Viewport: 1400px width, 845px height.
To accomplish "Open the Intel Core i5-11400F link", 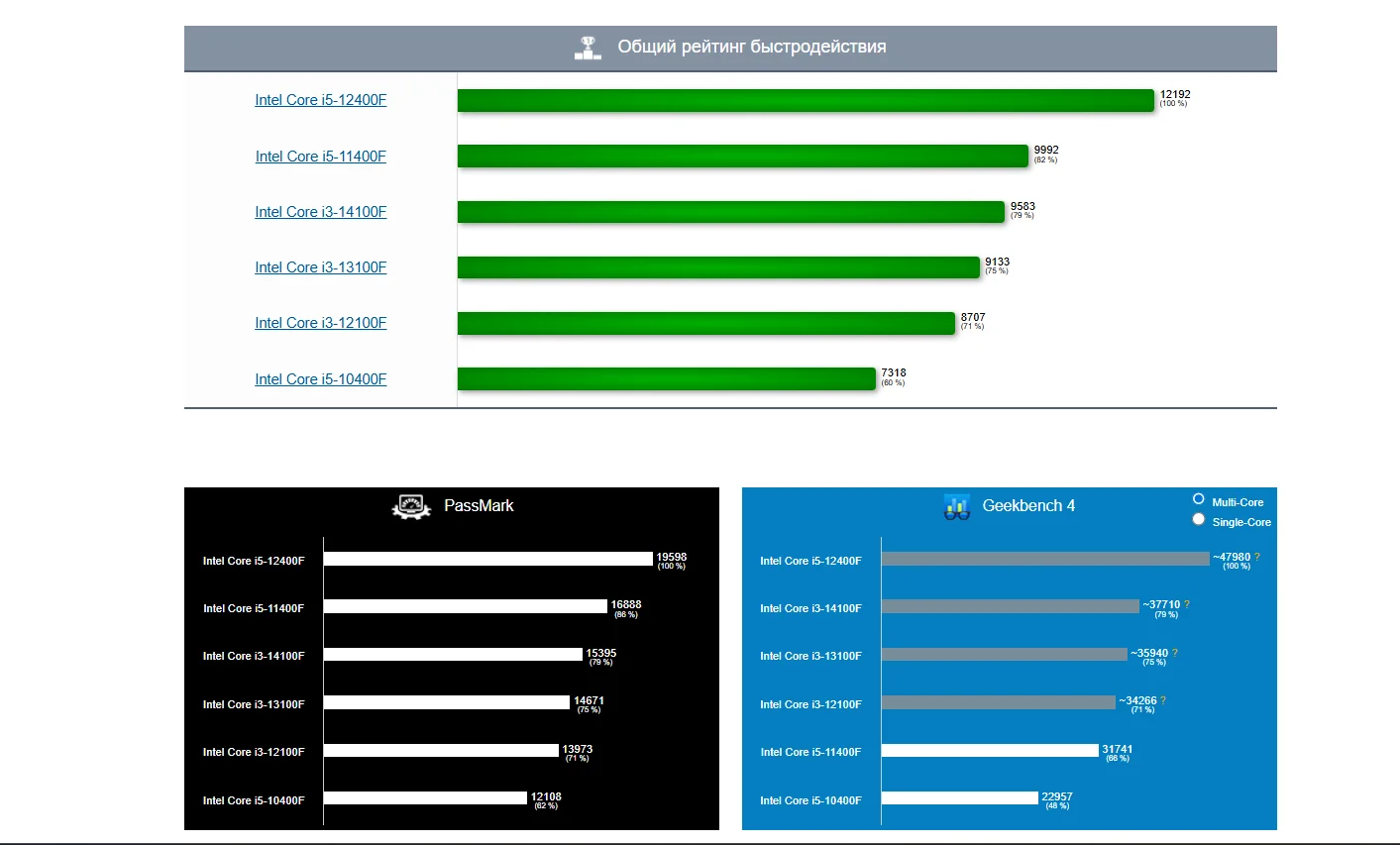I will (x=321, y=157).
